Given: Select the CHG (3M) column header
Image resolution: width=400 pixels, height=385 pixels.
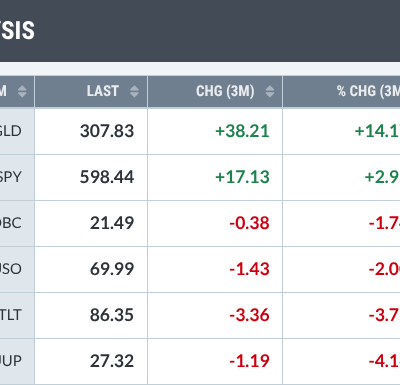Looking at the screenshot, I should point(215,91).
